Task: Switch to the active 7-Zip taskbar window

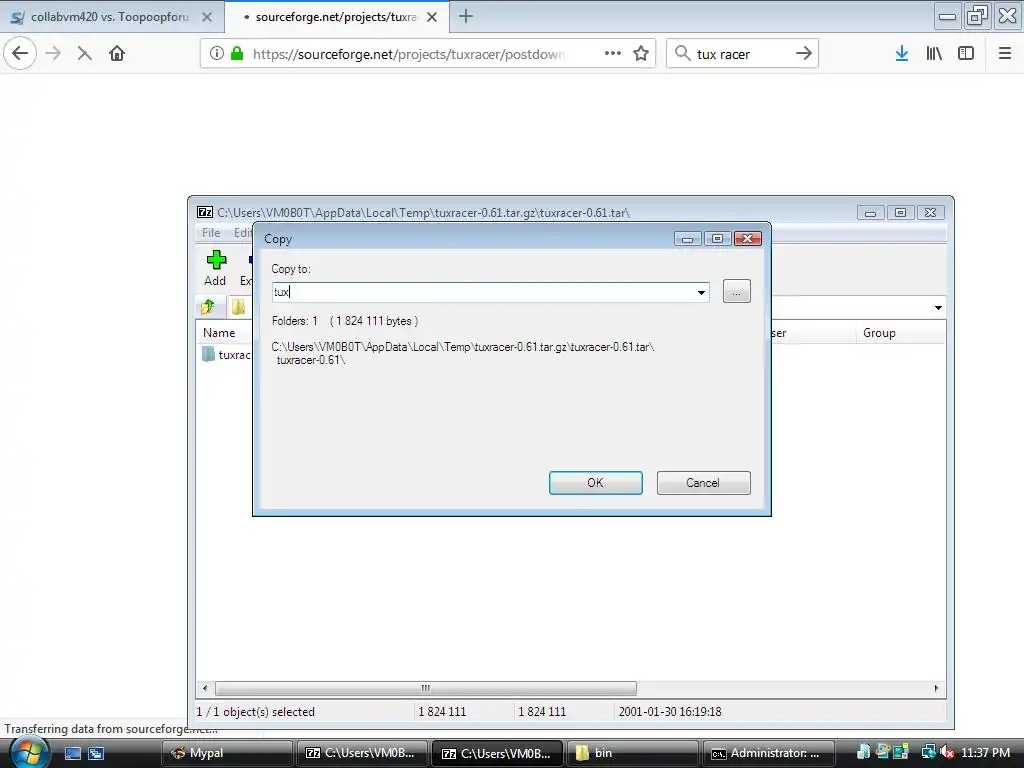Action: click(x=498, y=753)
